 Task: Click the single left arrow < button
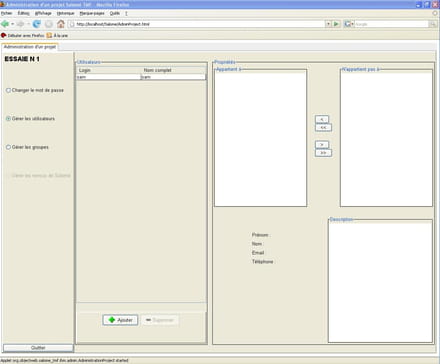(x=322, y=119)
